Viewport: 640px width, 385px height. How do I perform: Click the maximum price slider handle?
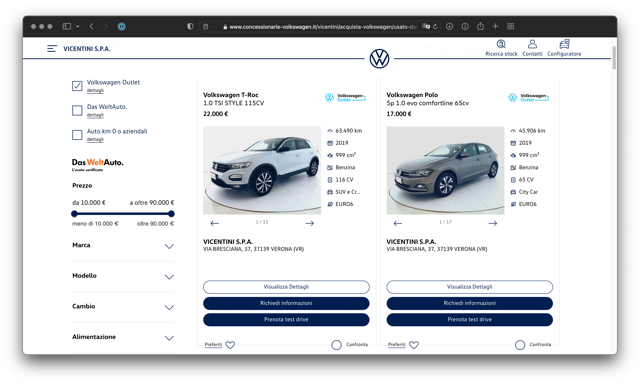tap(171, 214)
